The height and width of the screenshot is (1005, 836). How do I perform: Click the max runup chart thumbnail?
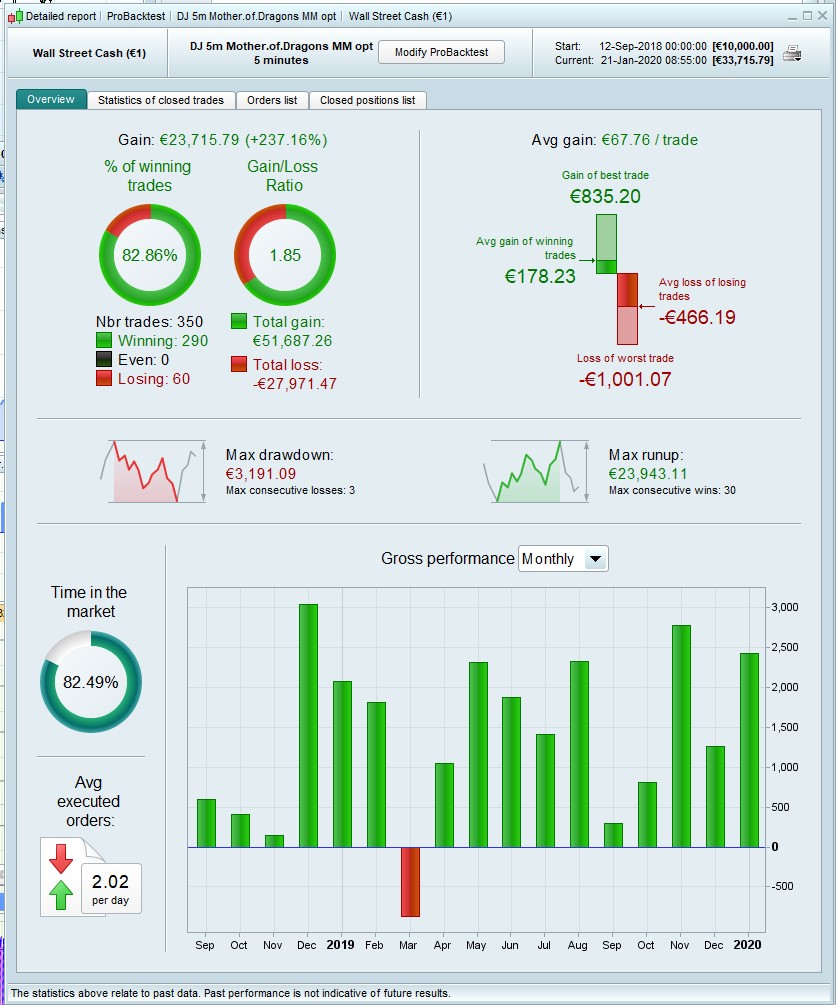(x=536, y=471)
